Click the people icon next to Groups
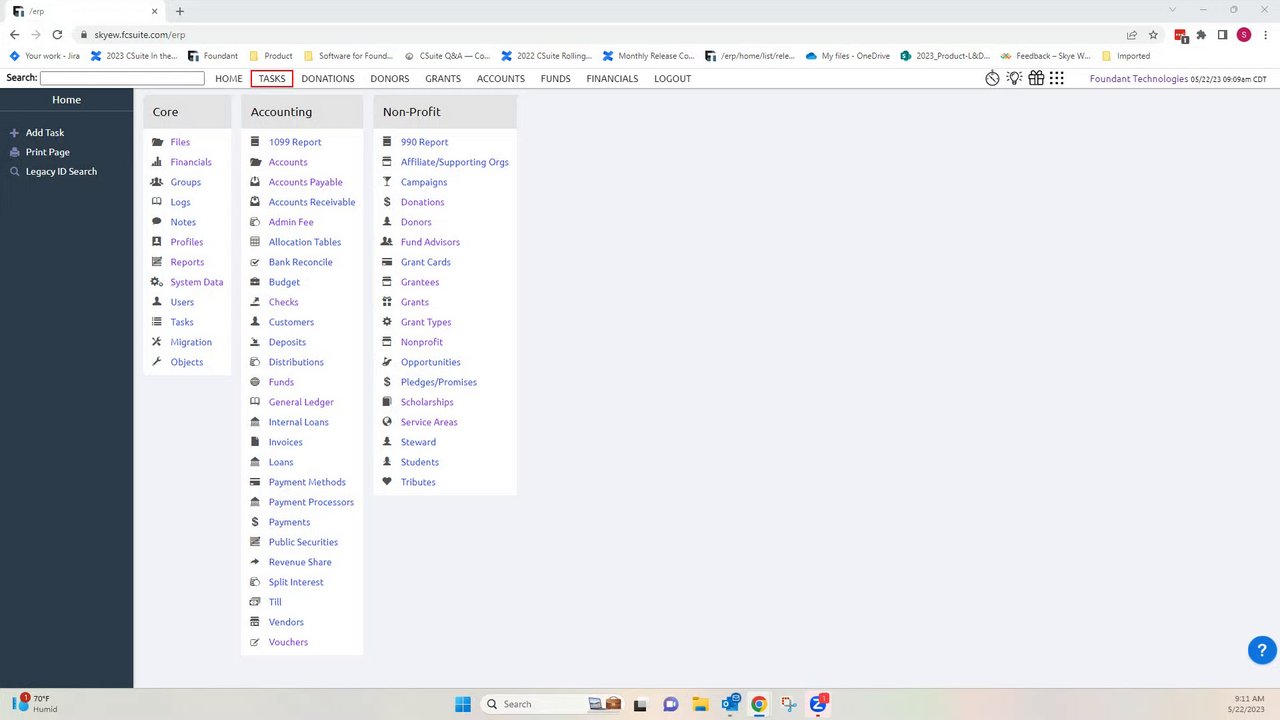The image size is (1280, 720). (157, 182)
